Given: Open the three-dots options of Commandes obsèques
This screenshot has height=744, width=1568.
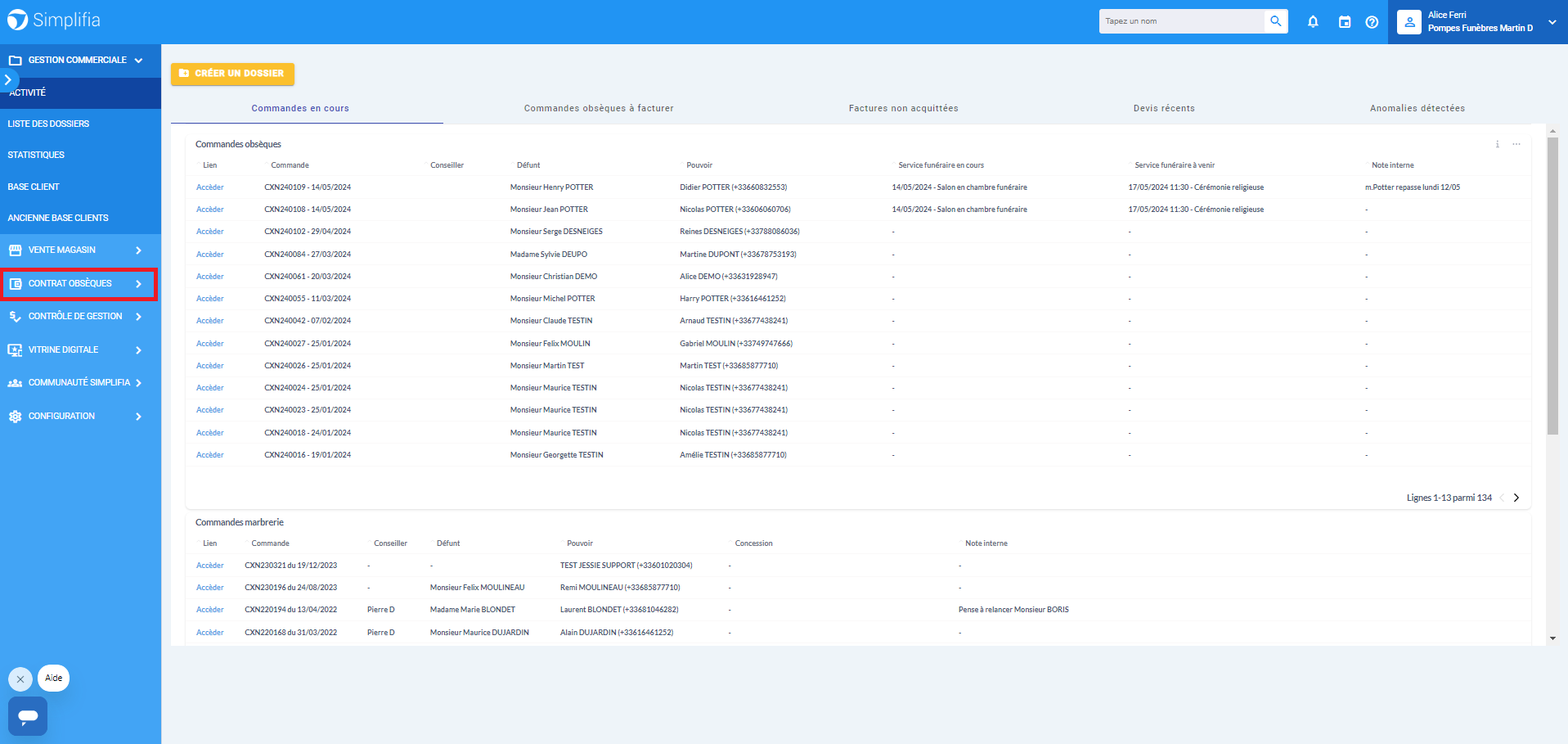Looking at the screenshot, I should point(1516,144).
